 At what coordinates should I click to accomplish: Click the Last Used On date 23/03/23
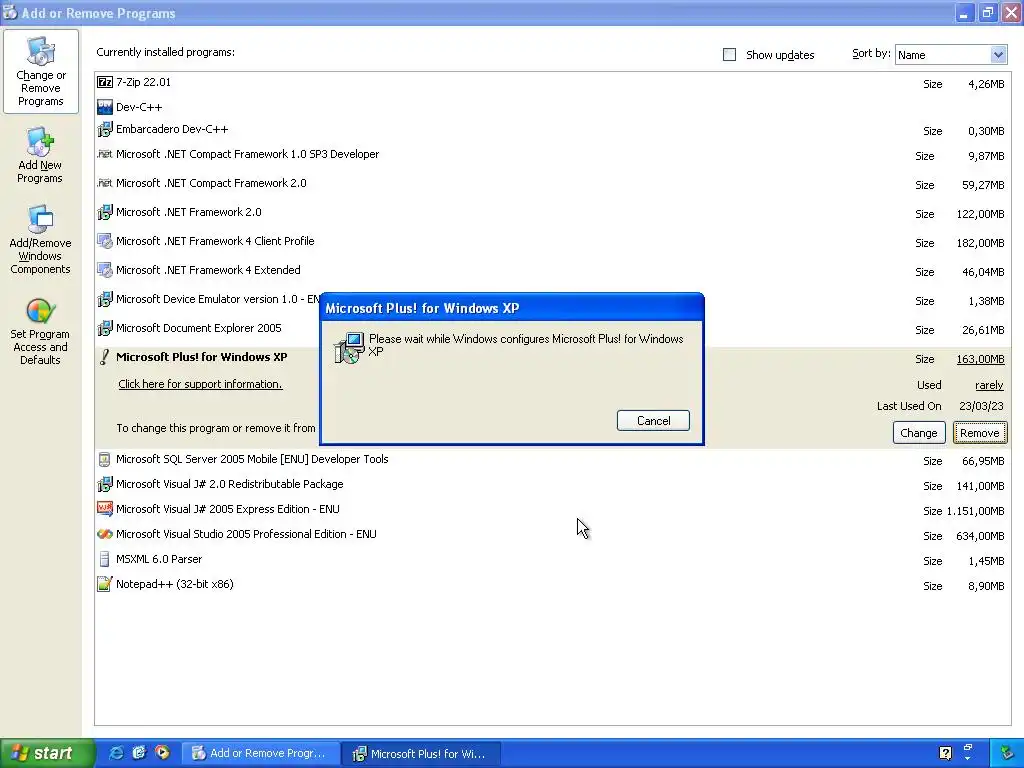[981, 406]
